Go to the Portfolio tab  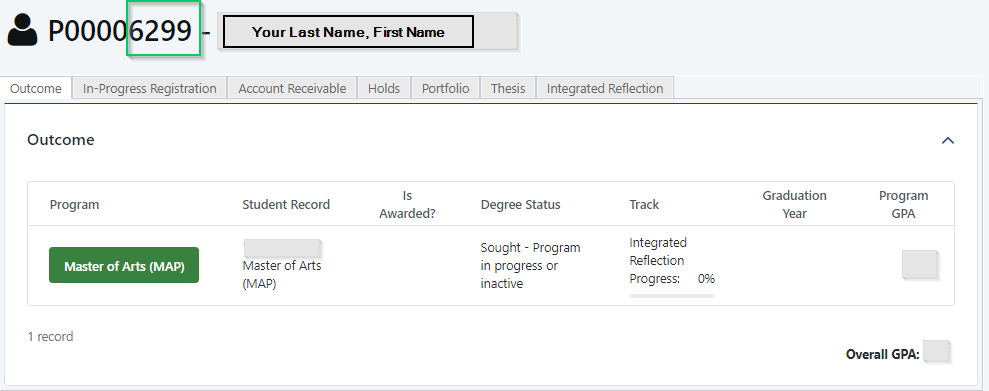pyautogui.click(x=445, y=88)
